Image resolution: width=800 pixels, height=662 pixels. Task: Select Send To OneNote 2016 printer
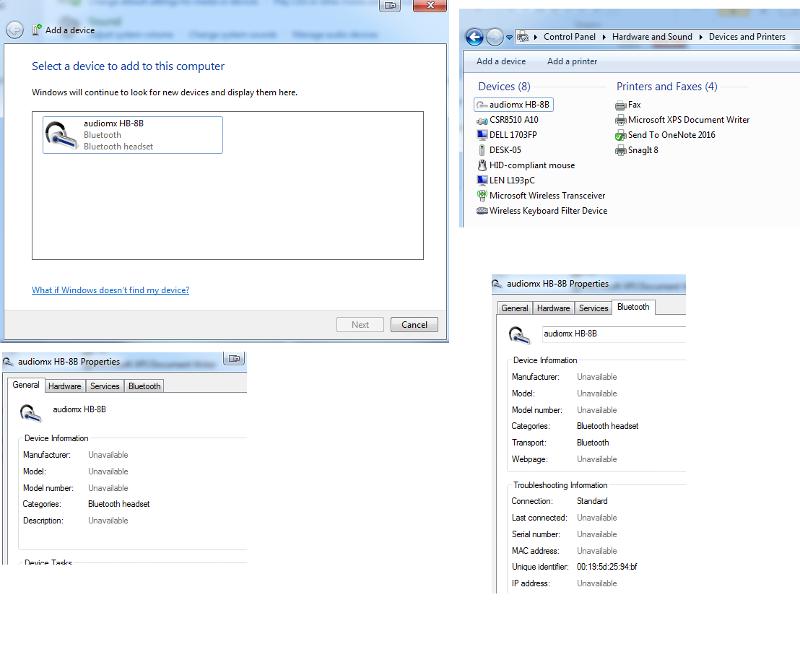click(665, 135)
